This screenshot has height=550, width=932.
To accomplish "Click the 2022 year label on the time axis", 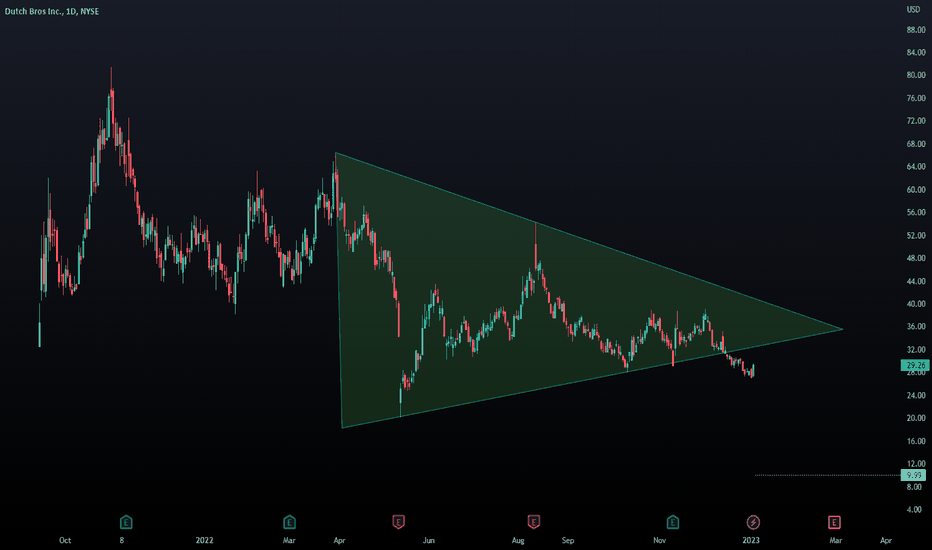I will (204, 540).
